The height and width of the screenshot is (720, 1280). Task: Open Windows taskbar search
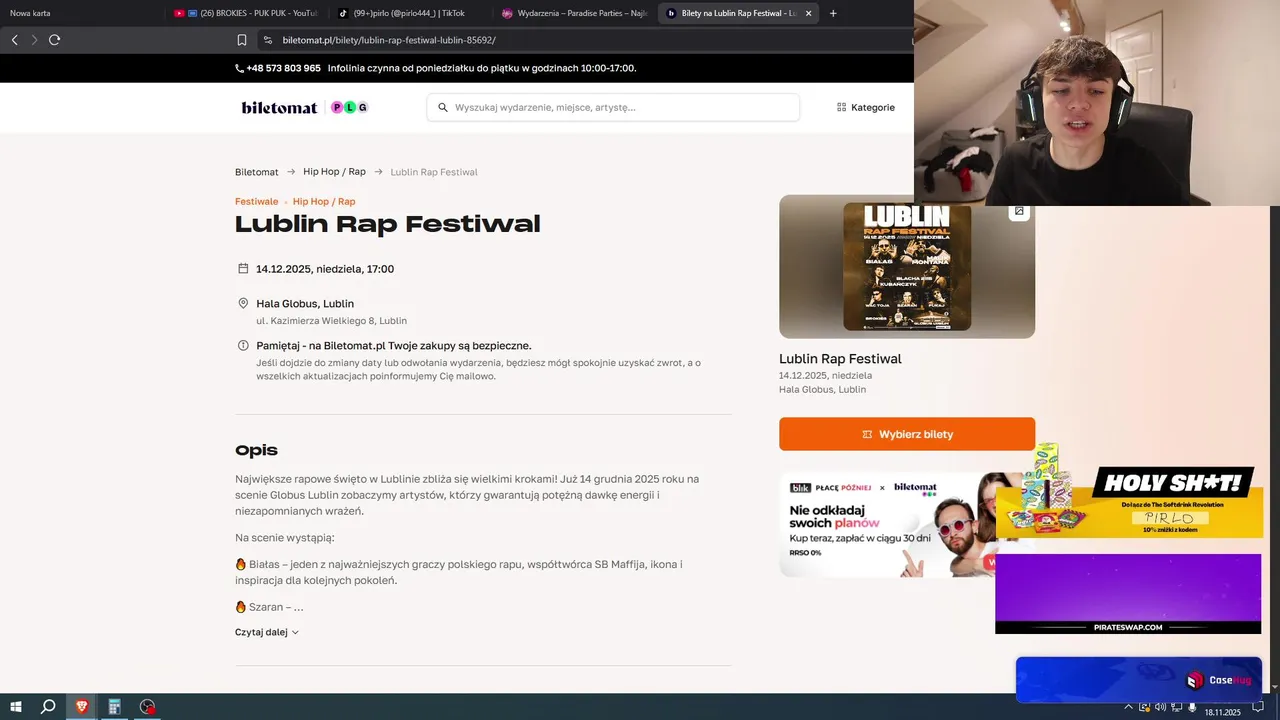point(47,706)
